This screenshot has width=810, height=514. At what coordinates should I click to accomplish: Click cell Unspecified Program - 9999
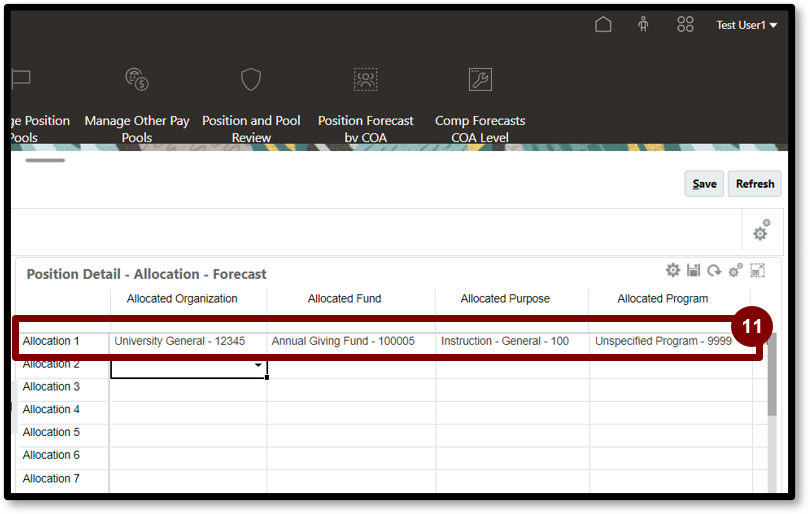663,341
